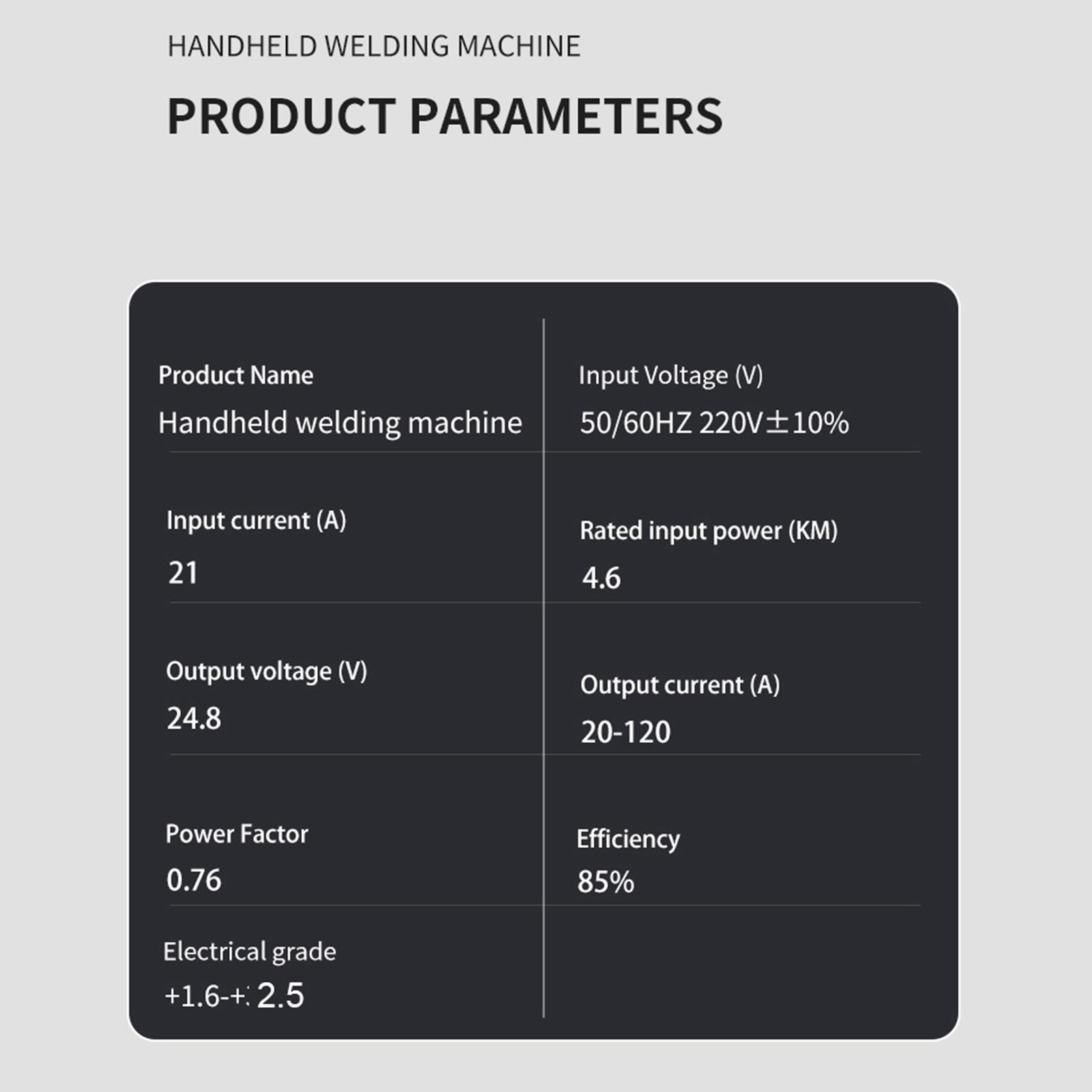Select the Product Name label
Image resolution: width=1092 pixels, height=1092 pixels.
pos(235,375)
